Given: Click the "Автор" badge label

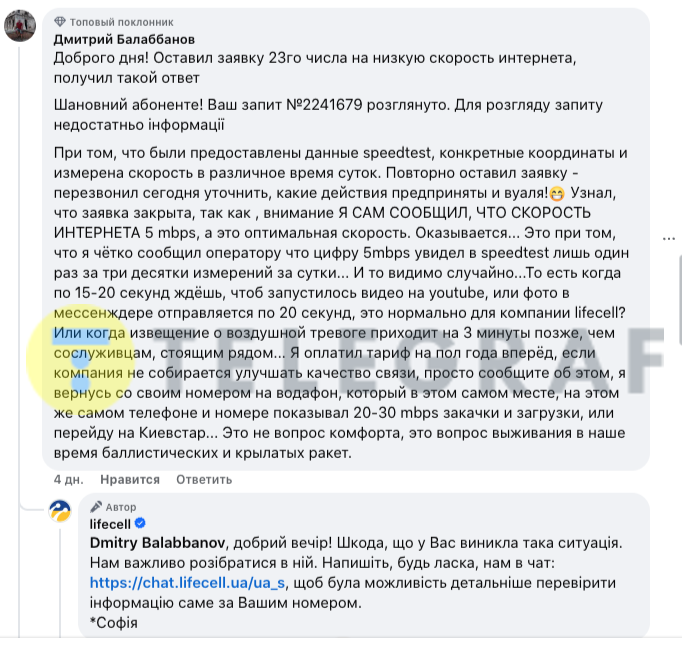Looking at the screenshot, I should (x=121, y=507).
